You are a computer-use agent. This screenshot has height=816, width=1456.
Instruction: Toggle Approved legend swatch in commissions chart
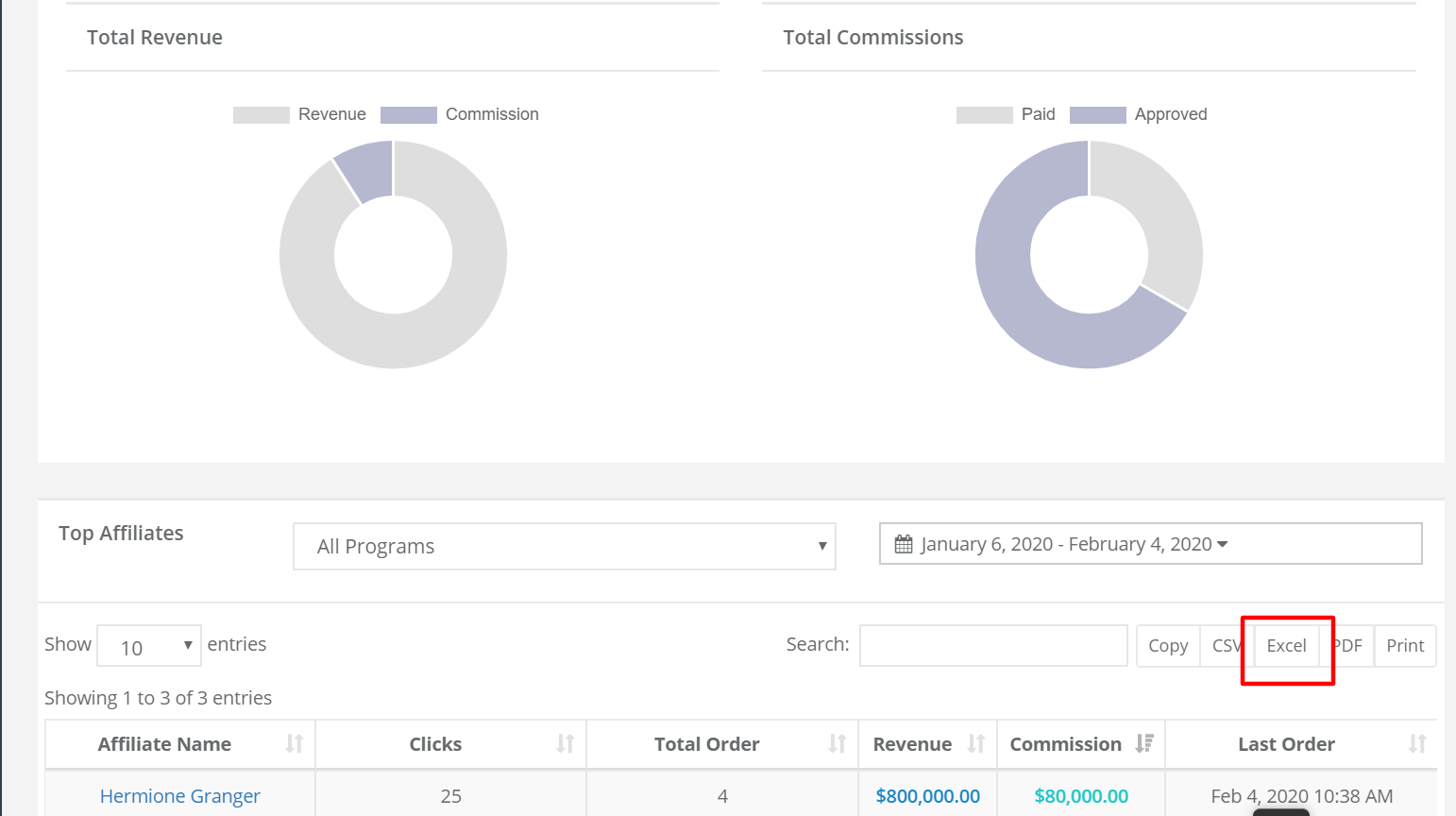pos(1097,114)
